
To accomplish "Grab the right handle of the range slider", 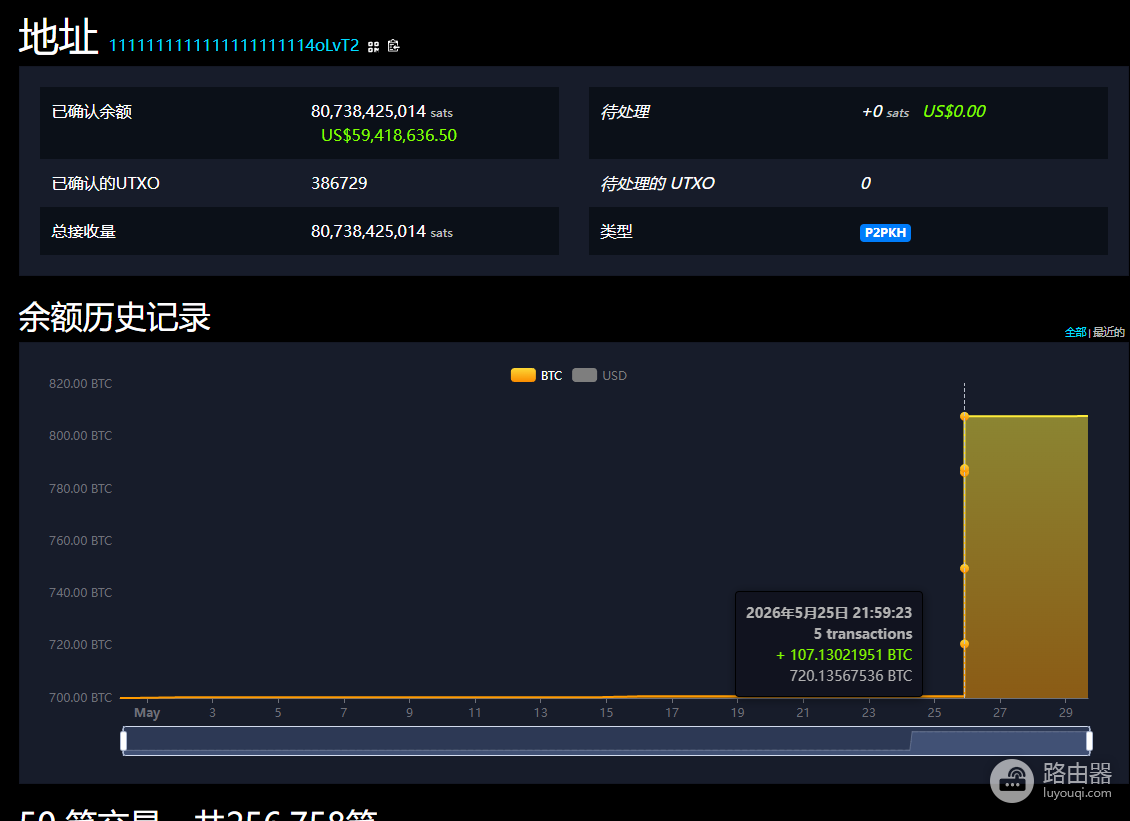I will click(1089, 741).
